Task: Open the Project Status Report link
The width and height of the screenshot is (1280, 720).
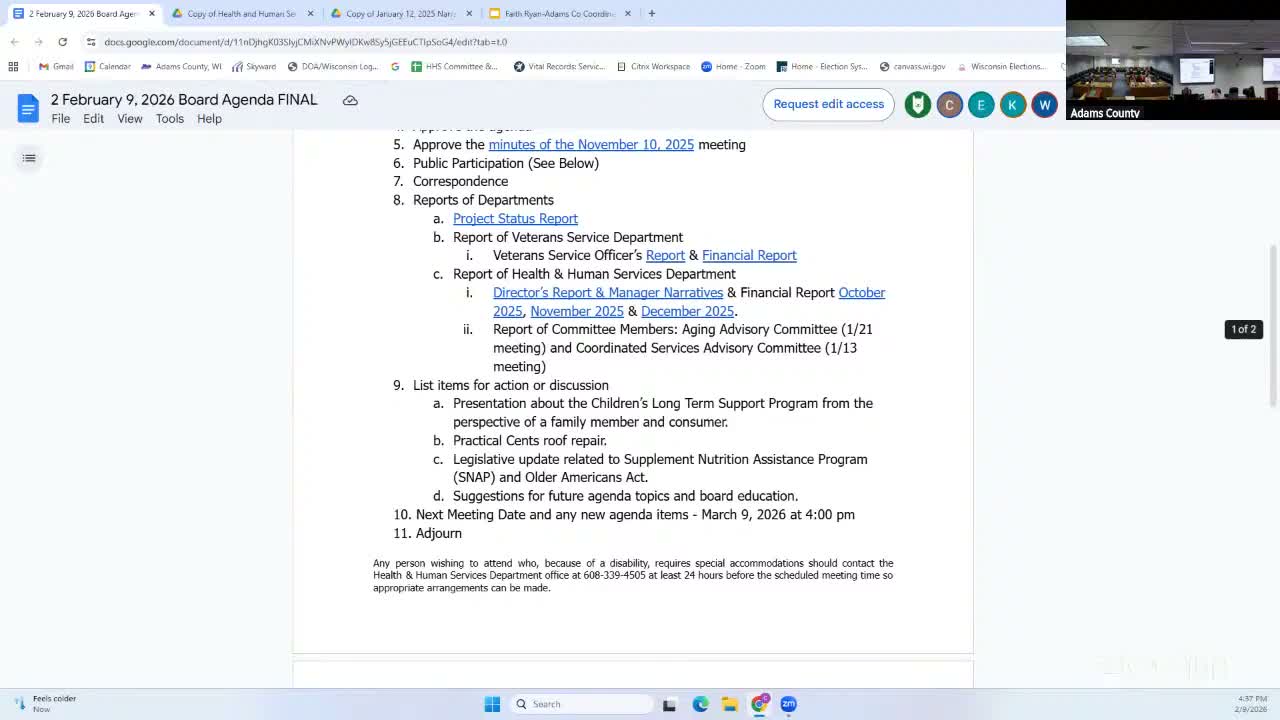Action: [x=515, y=219]
